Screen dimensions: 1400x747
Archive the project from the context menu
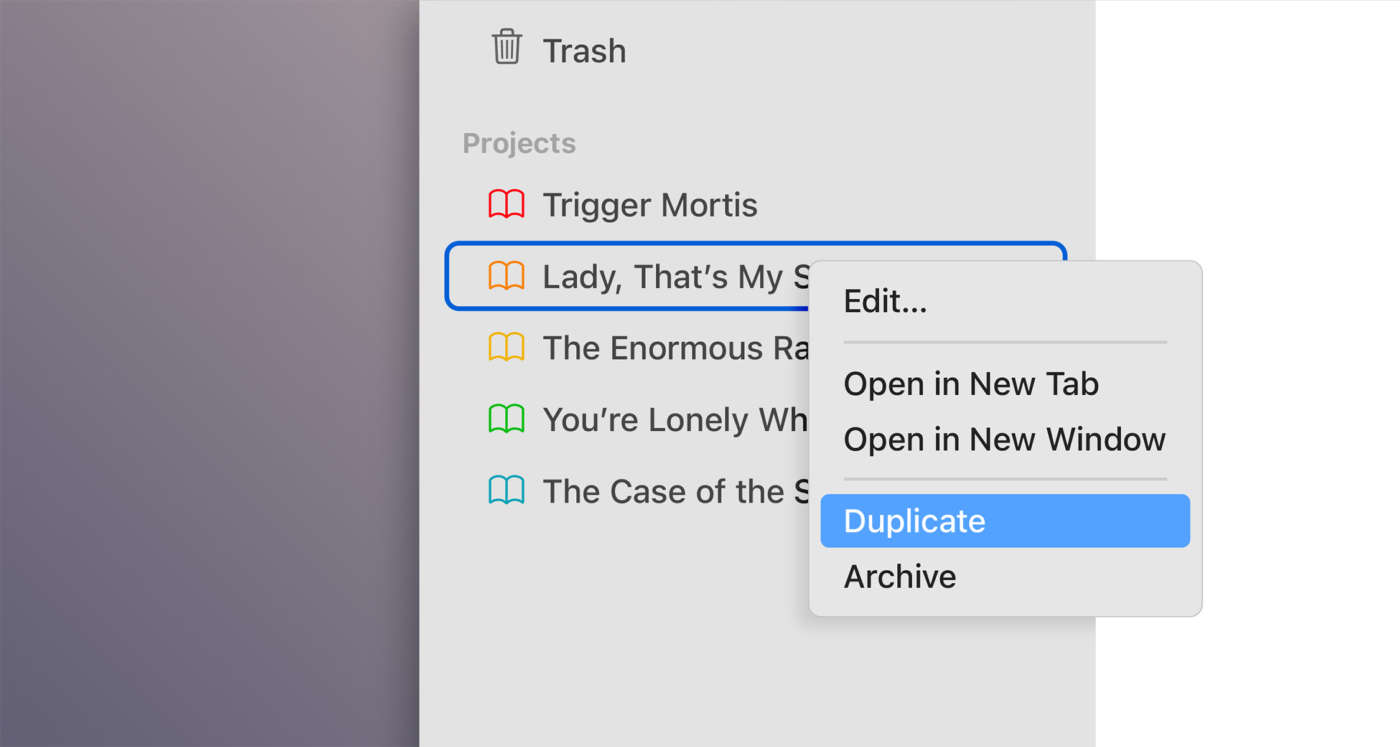click(x=900, y=577)
